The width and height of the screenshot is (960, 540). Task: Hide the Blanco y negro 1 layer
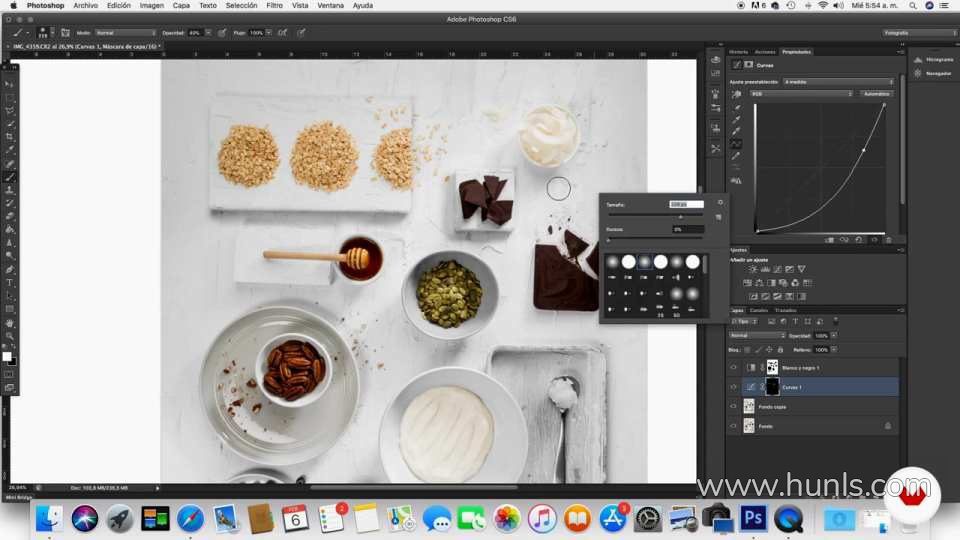[733, 368]
